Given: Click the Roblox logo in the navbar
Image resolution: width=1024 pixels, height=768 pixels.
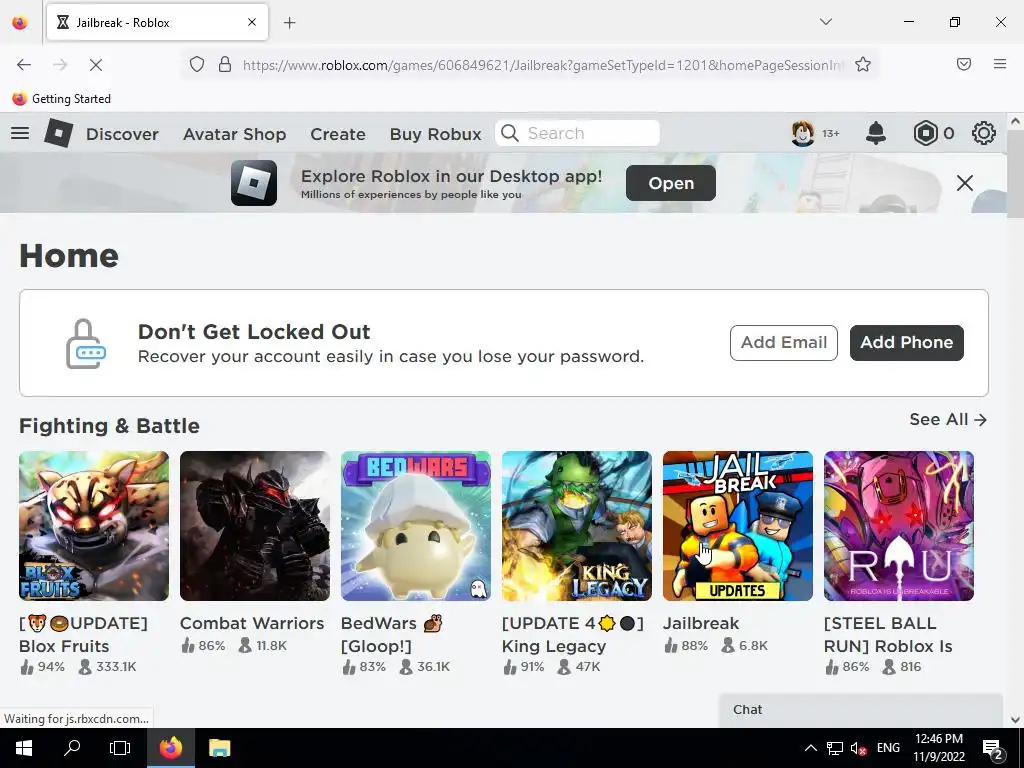Looking at the screenshot, I should click(58, 133).
